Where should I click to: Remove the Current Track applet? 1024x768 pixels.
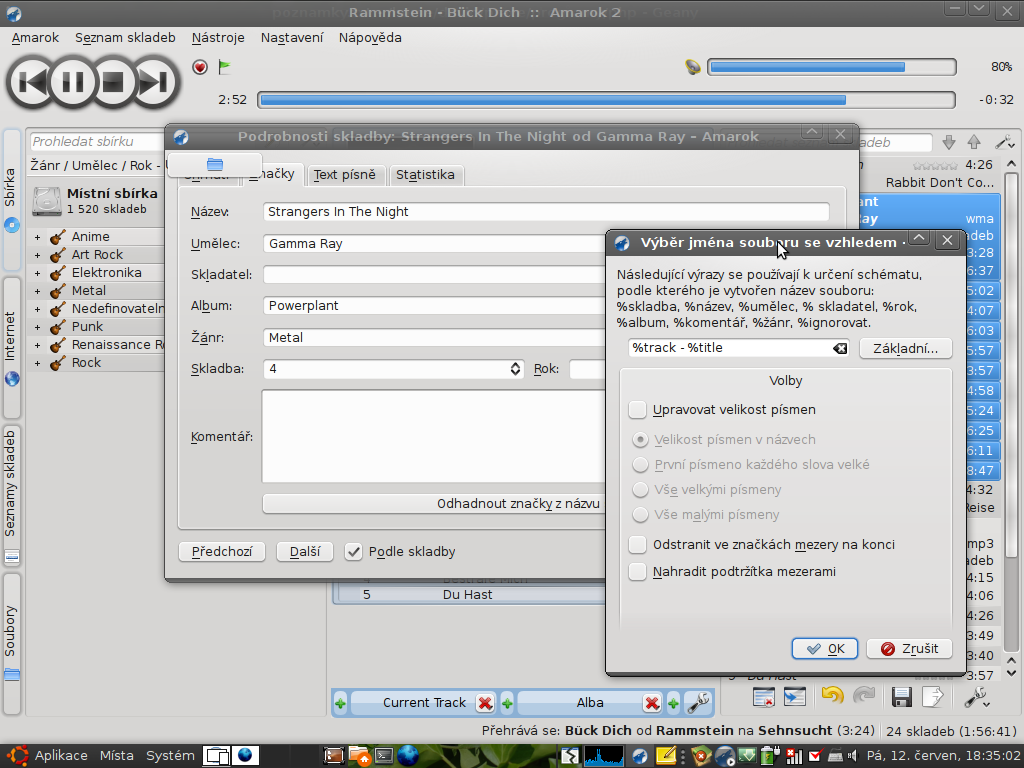(485, 703)
